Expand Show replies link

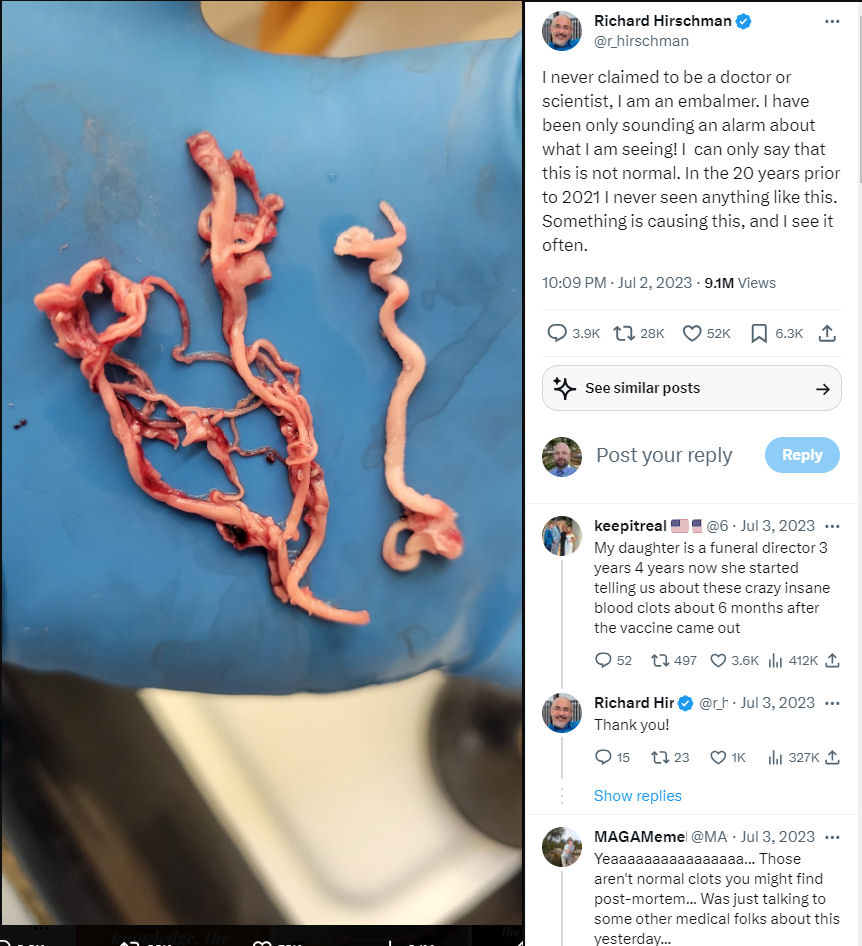point(637,796)
